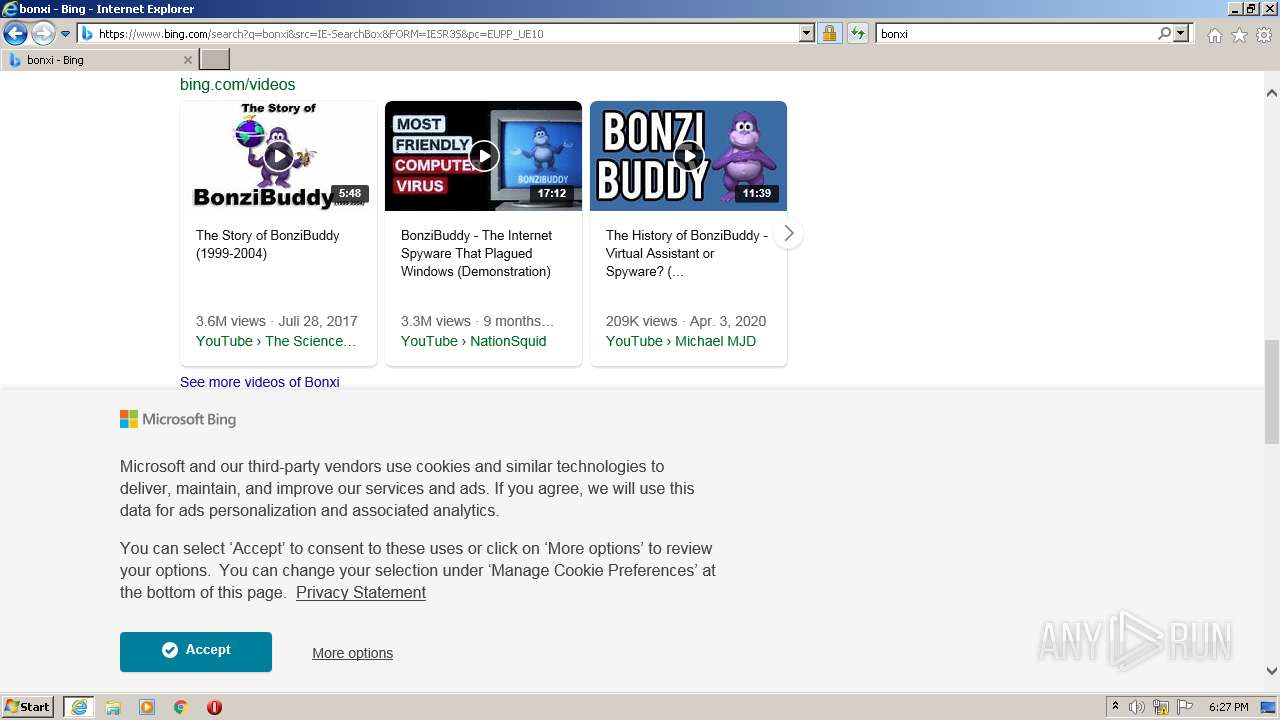Open More options for cookies
Image resolution: width=1280 pixels, height=720 pixels.
point(352,653)
